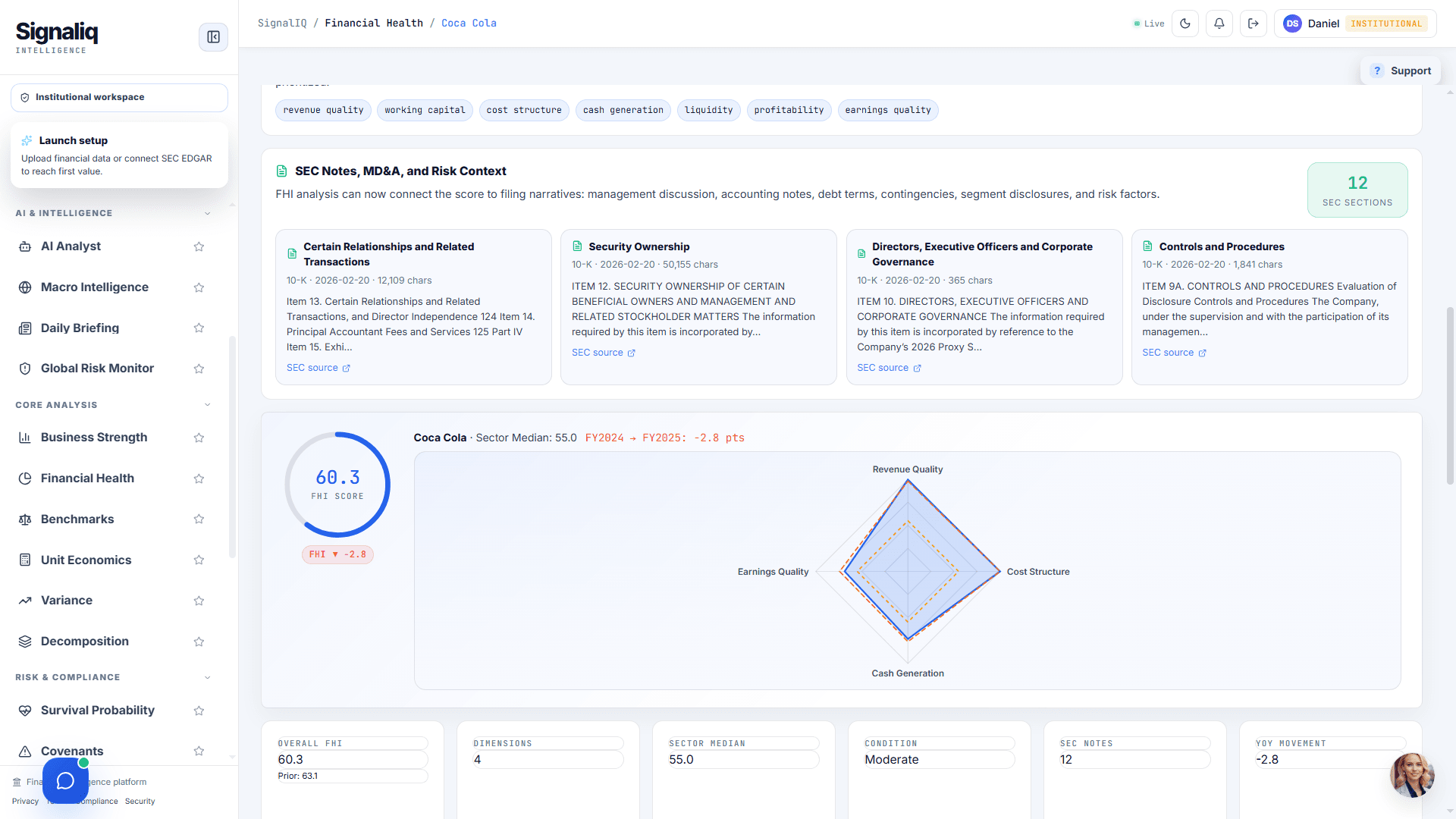Click the liquidity tag chip
1456x819 pixels.
[x=708, y=111]
